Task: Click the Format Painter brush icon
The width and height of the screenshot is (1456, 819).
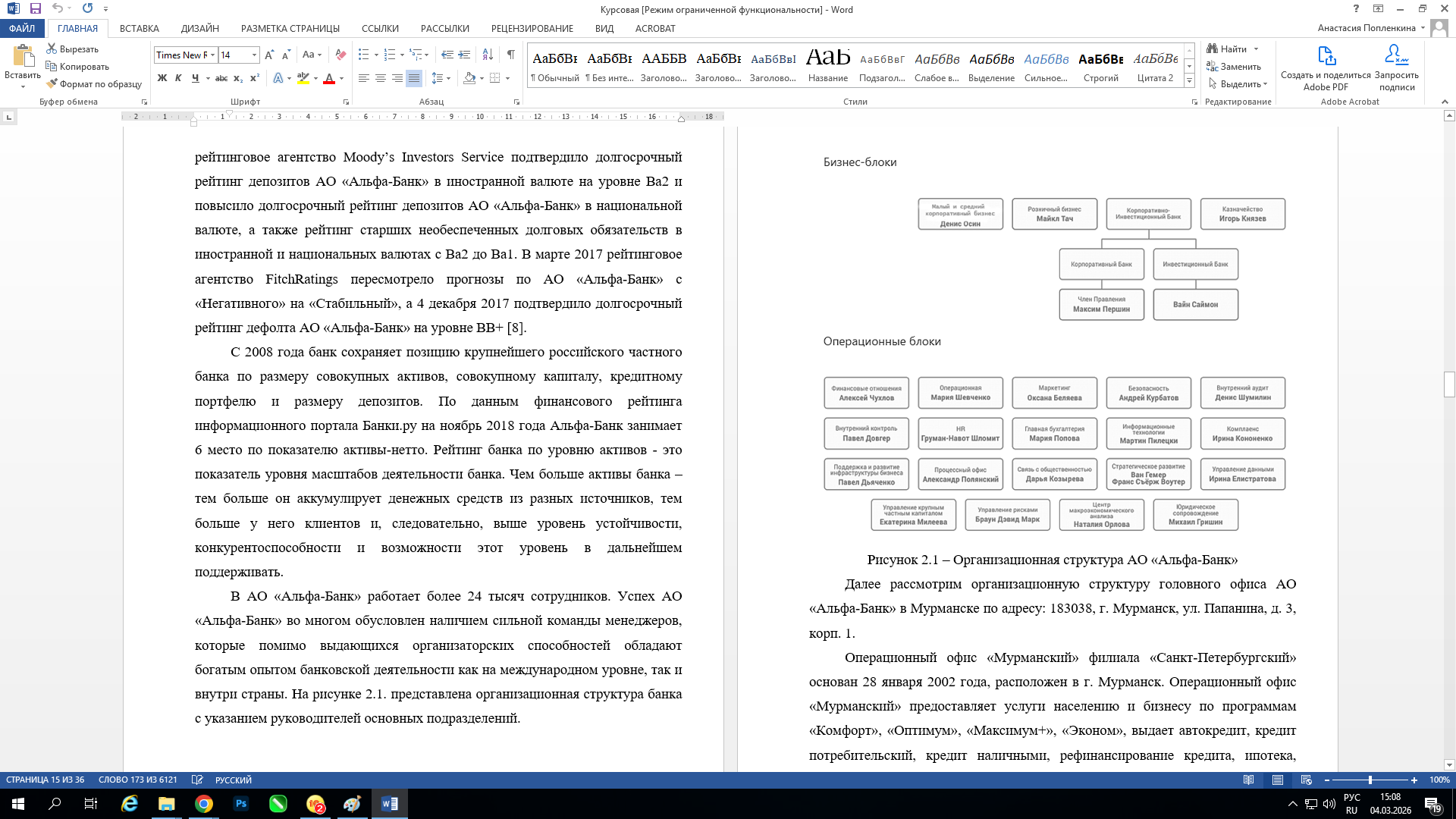Action: pos(52,84)
